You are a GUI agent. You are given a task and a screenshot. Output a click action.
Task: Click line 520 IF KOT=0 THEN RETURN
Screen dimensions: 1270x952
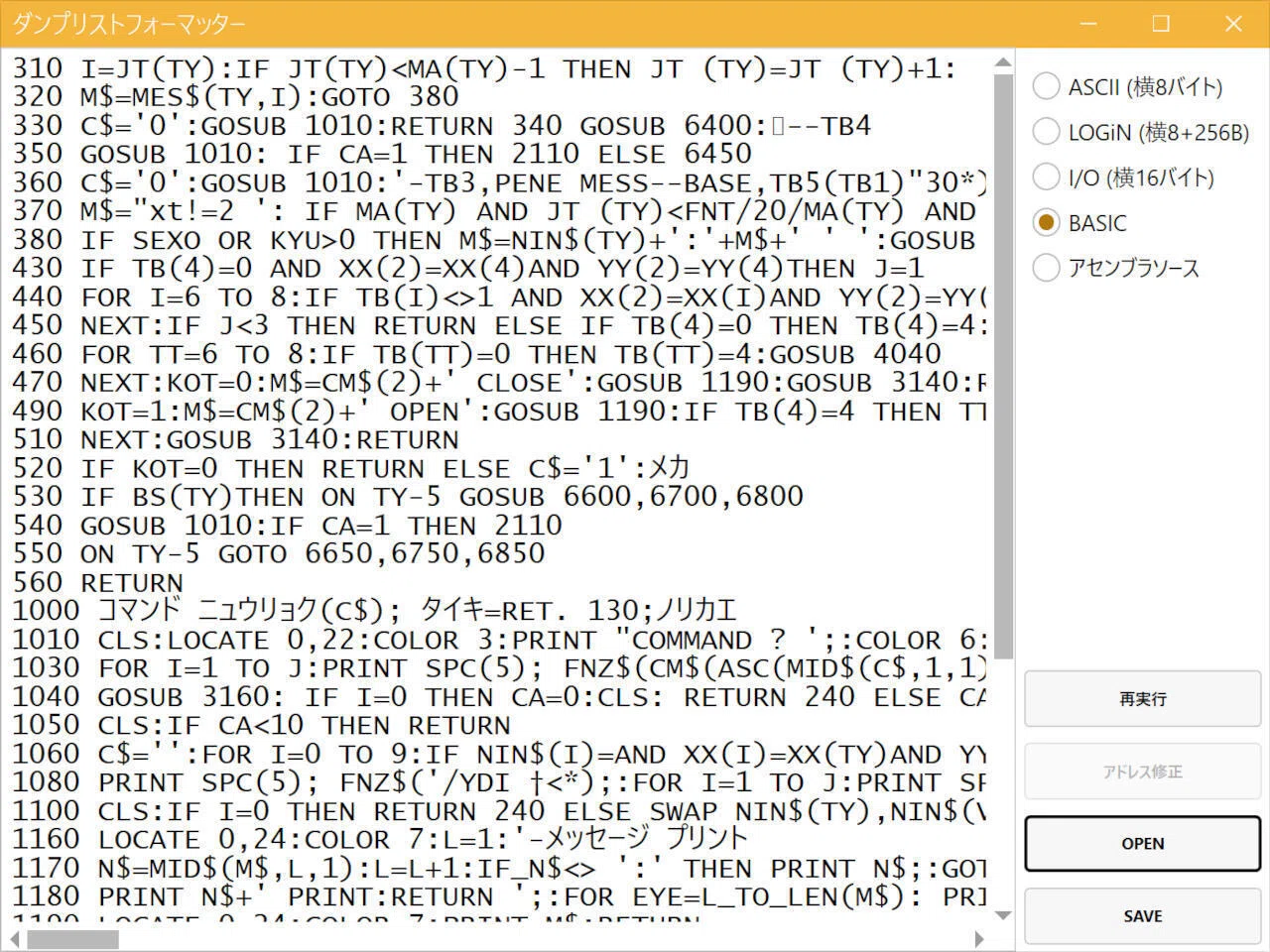351,468
